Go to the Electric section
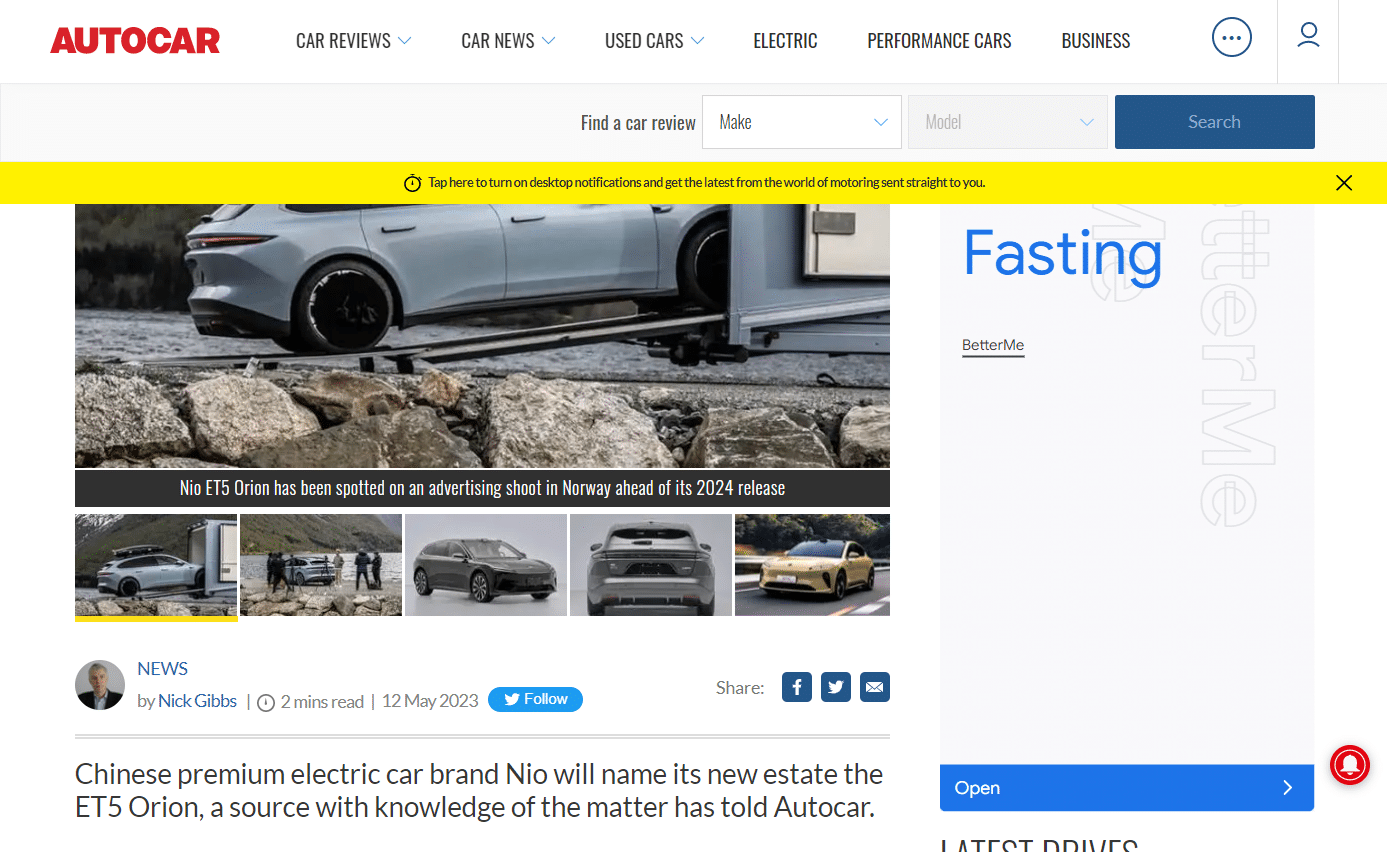The width and height of the screenshot is (1387, 852). (785, 41)
